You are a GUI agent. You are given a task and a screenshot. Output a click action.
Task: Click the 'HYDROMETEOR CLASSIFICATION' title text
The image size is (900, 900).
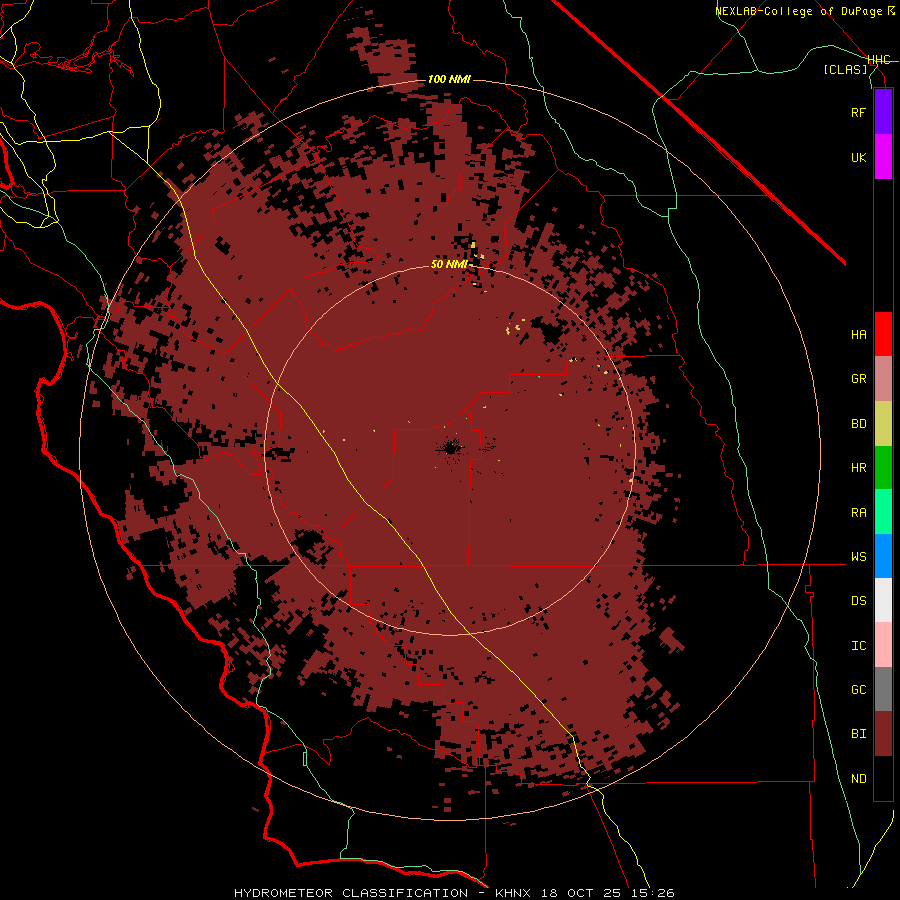(x=350, y=893)
